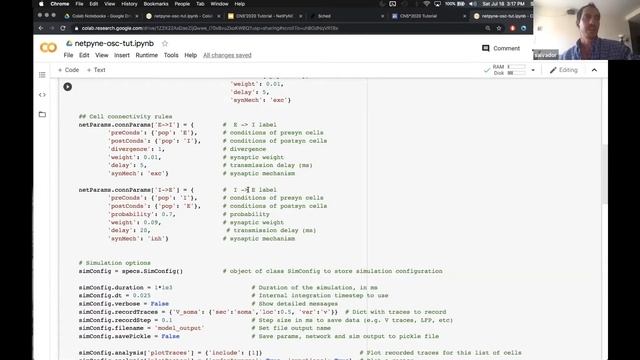Screen dimensions: 640x360
Task: Click the volume icon in menu bar
Action: pyautogui.click(x=473, y=4)
